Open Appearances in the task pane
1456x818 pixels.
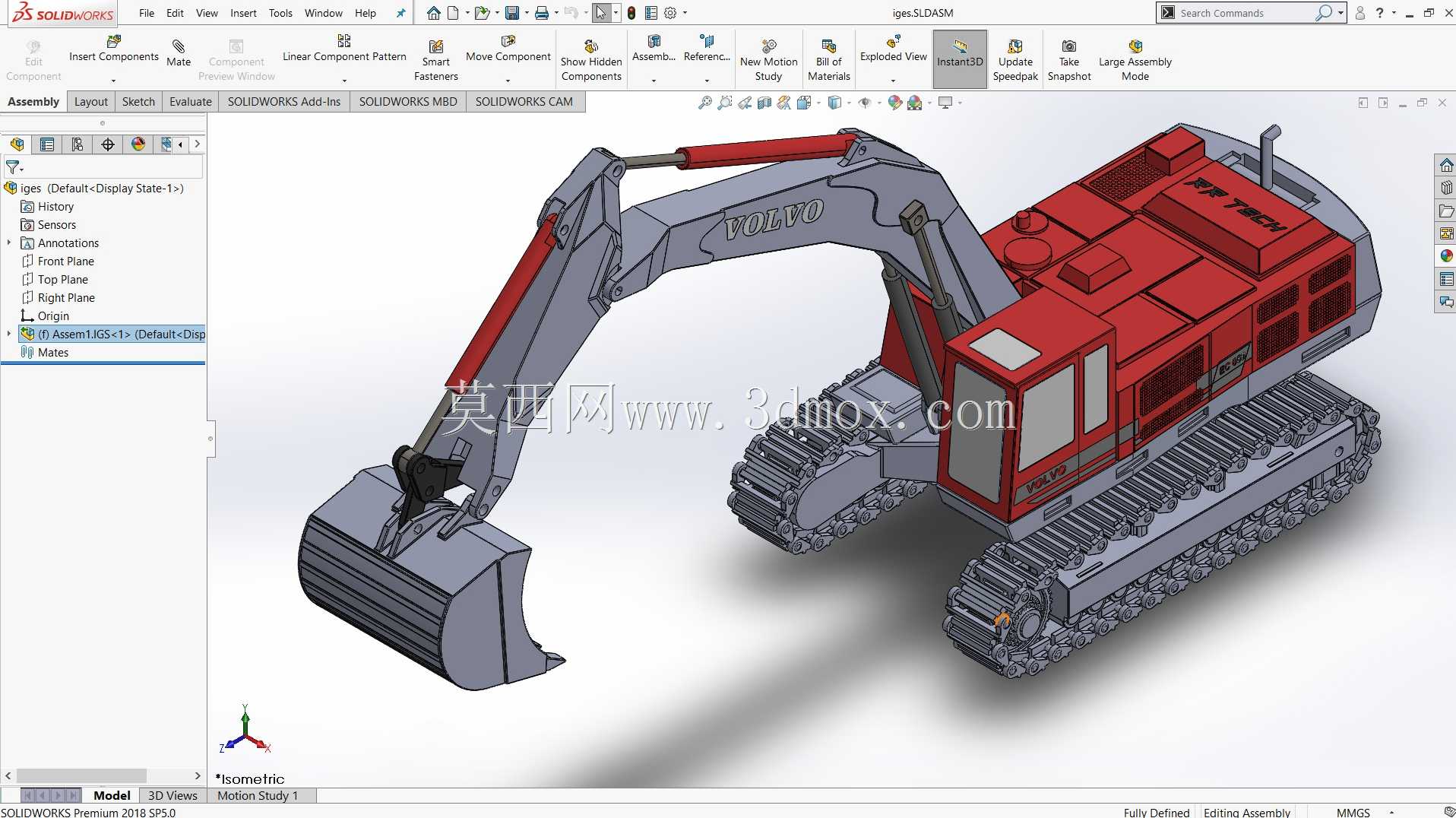[x=1446, y=256]
